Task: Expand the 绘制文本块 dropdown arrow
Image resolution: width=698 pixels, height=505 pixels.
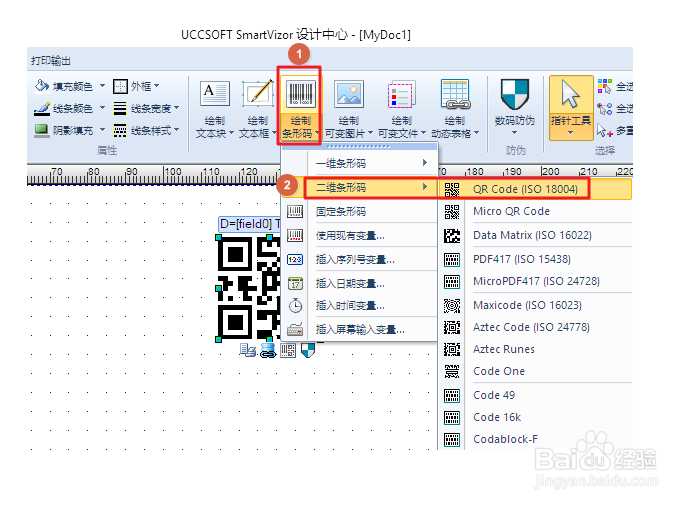Action: pyautogui.click(x=231, y=133)
